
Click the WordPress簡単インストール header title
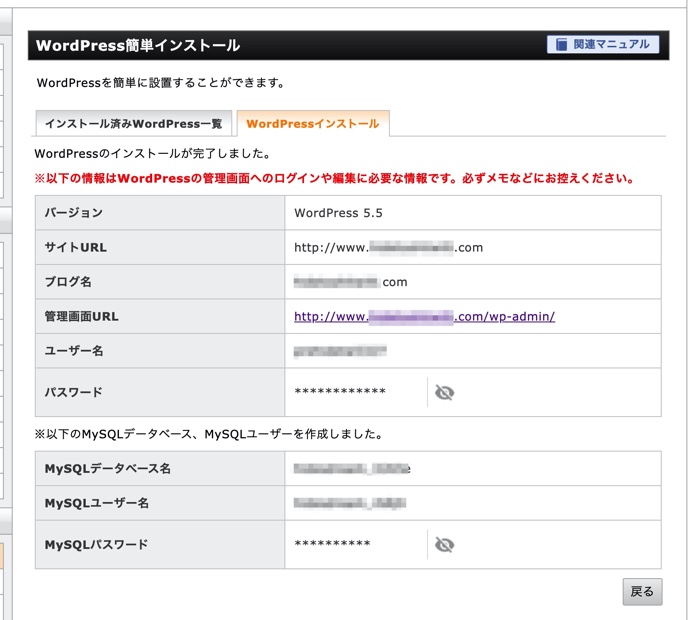tap(138, 46)
